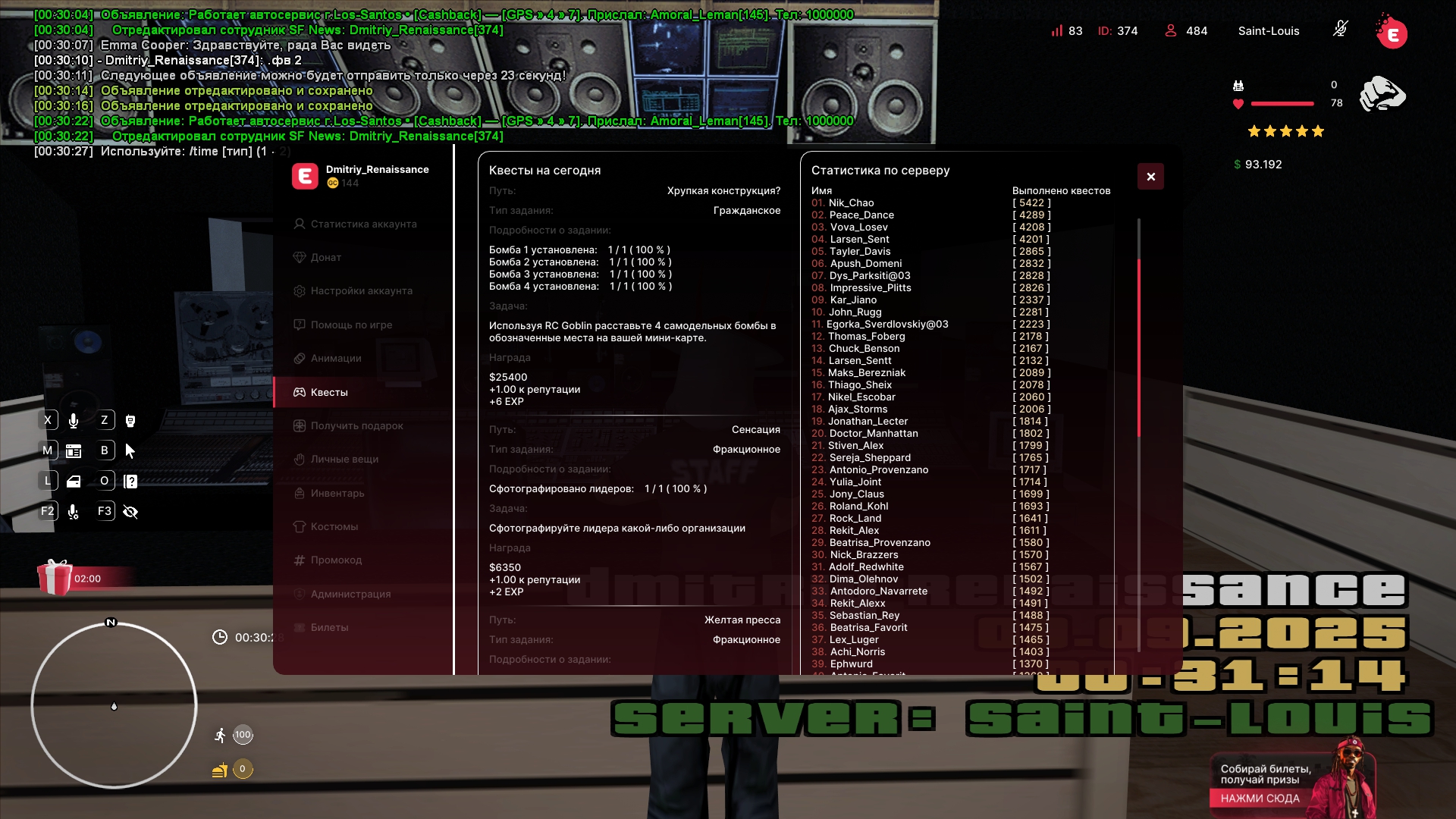Click the help question icon next to O

coord(130,482)
